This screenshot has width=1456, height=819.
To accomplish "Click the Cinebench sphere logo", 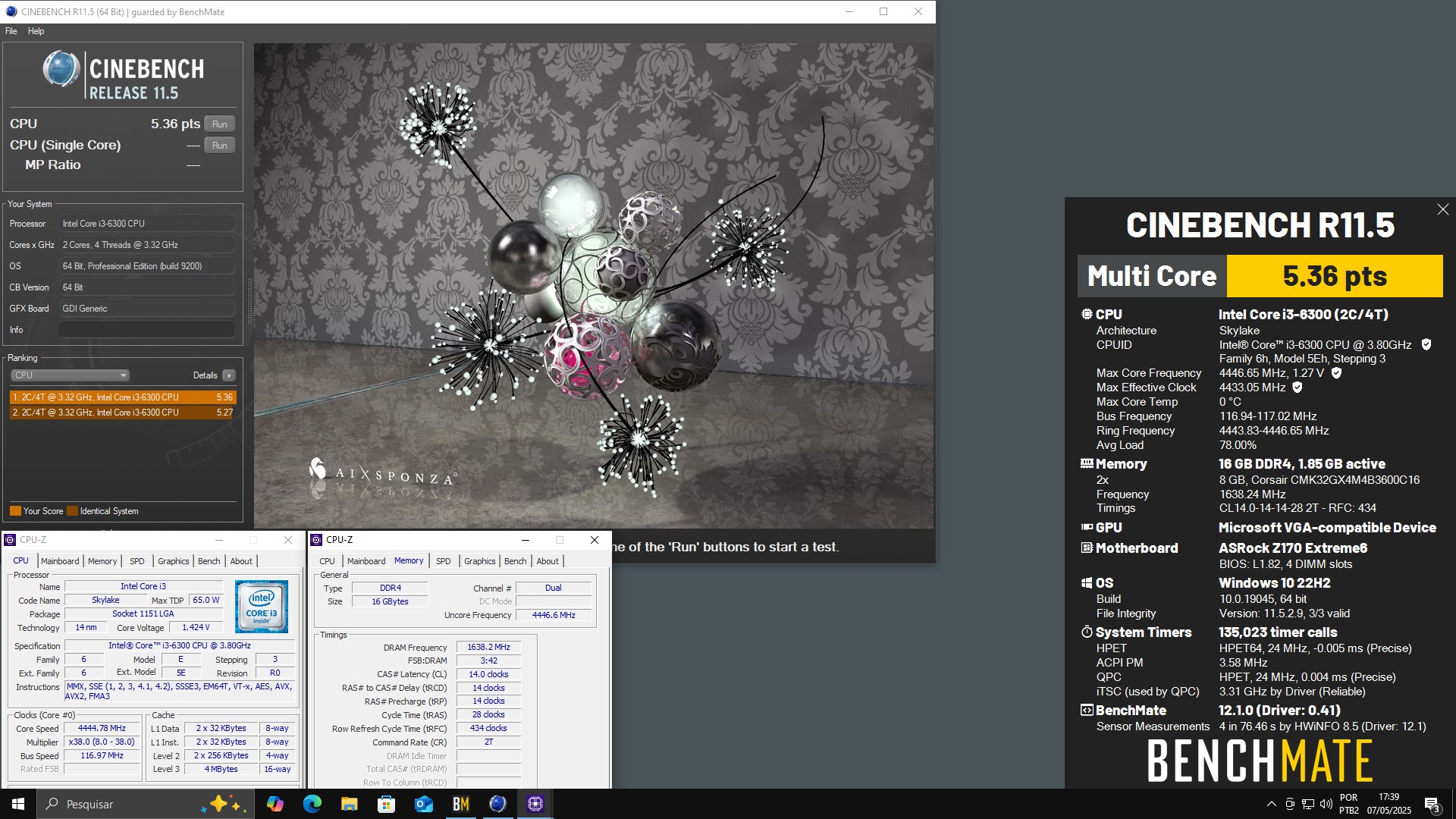I will point(61,69).
